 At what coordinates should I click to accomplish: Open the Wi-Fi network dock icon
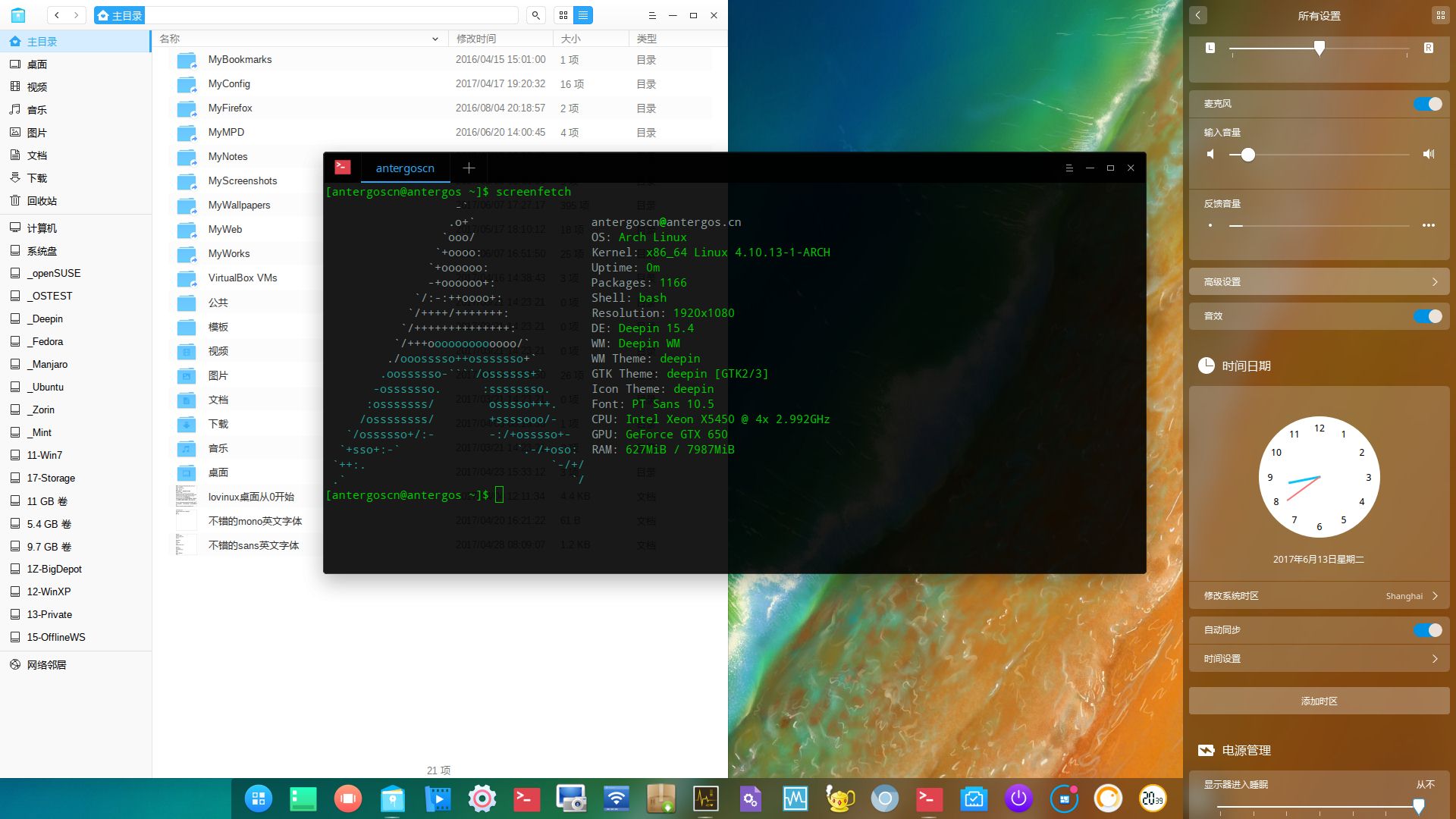(616, 798)
